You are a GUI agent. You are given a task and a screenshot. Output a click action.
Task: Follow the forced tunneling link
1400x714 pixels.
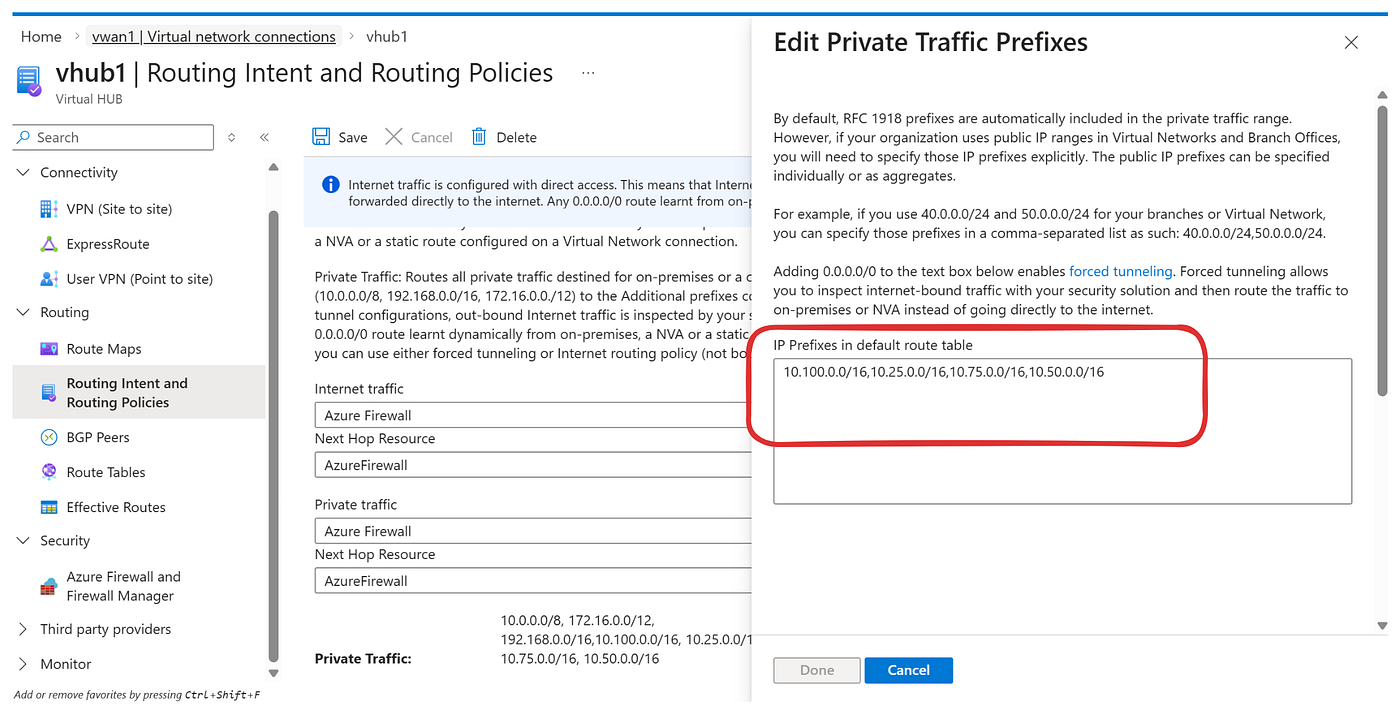pos(1120,271)
